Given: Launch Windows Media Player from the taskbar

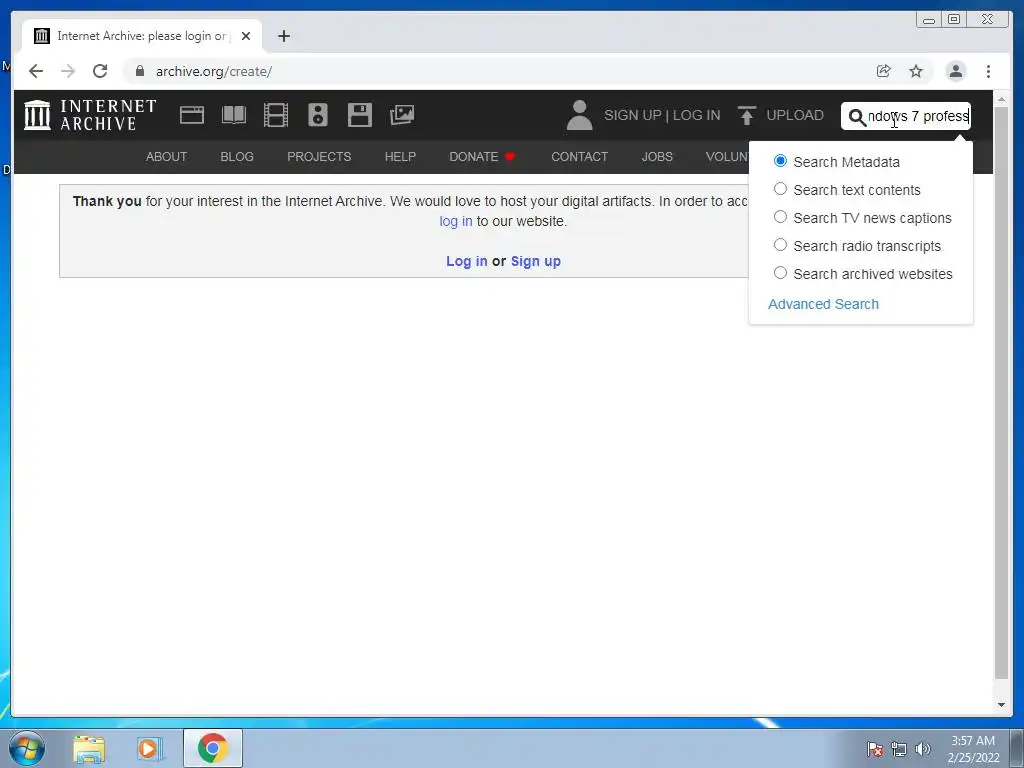Looking at the screenshot, I should (148, 748).
